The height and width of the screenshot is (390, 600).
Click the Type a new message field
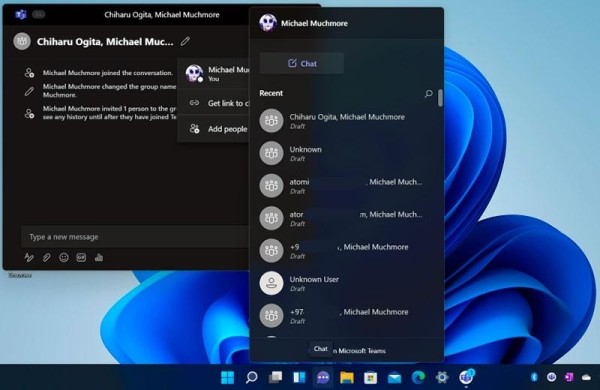point(135,237)
